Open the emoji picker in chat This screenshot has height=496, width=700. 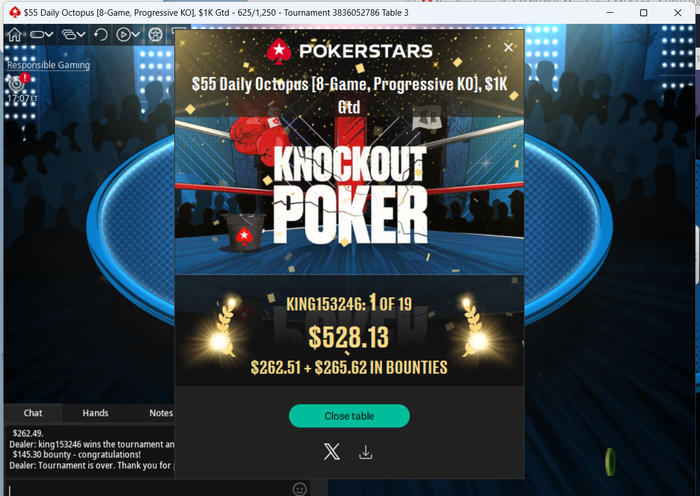pyautogui.click(x=300, y=489)
